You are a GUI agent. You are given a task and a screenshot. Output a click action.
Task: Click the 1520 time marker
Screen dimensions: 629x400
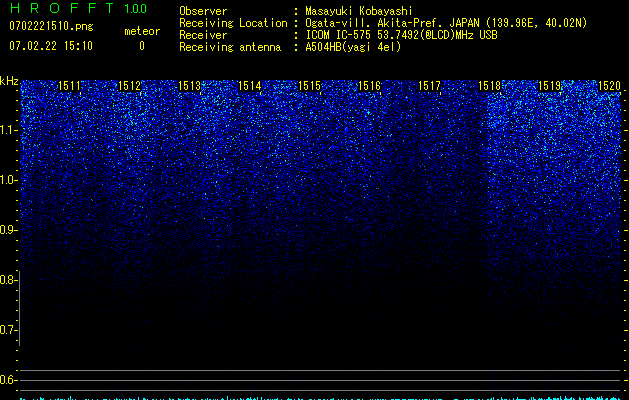pyautogui.click(x=609, y=86)
